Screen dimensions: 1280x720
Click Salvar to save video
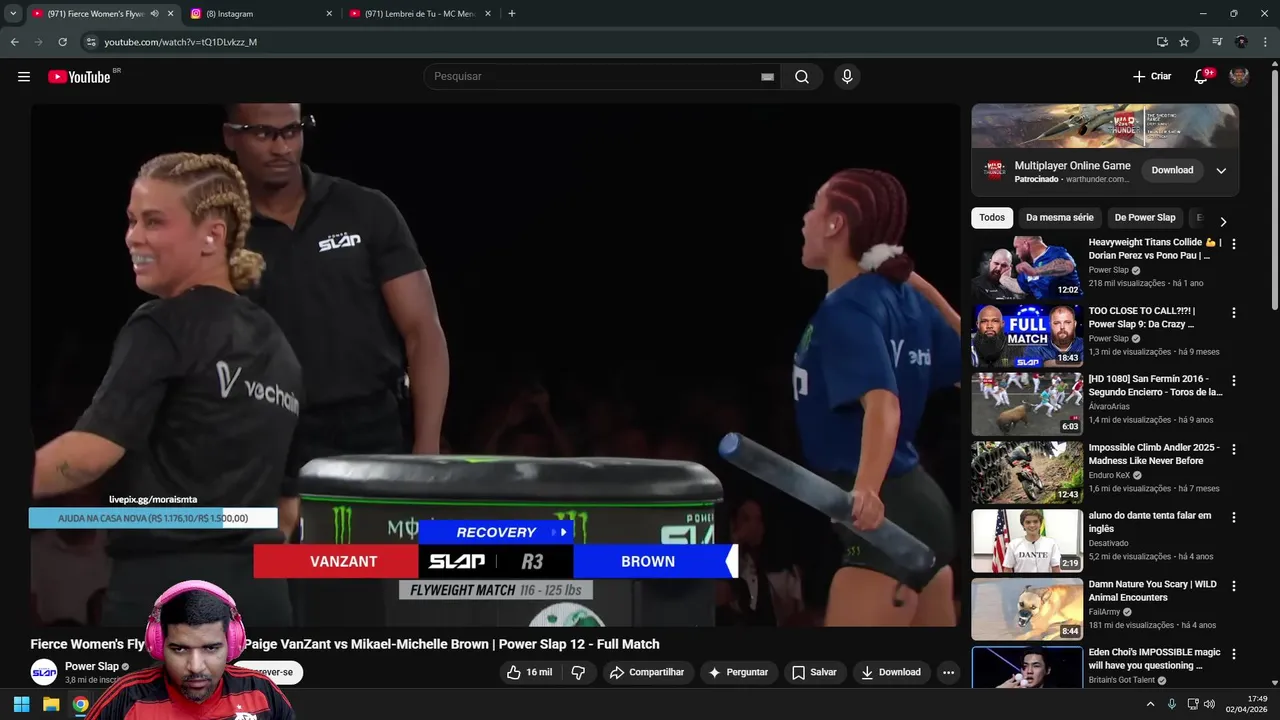click(x=814, y=673)
